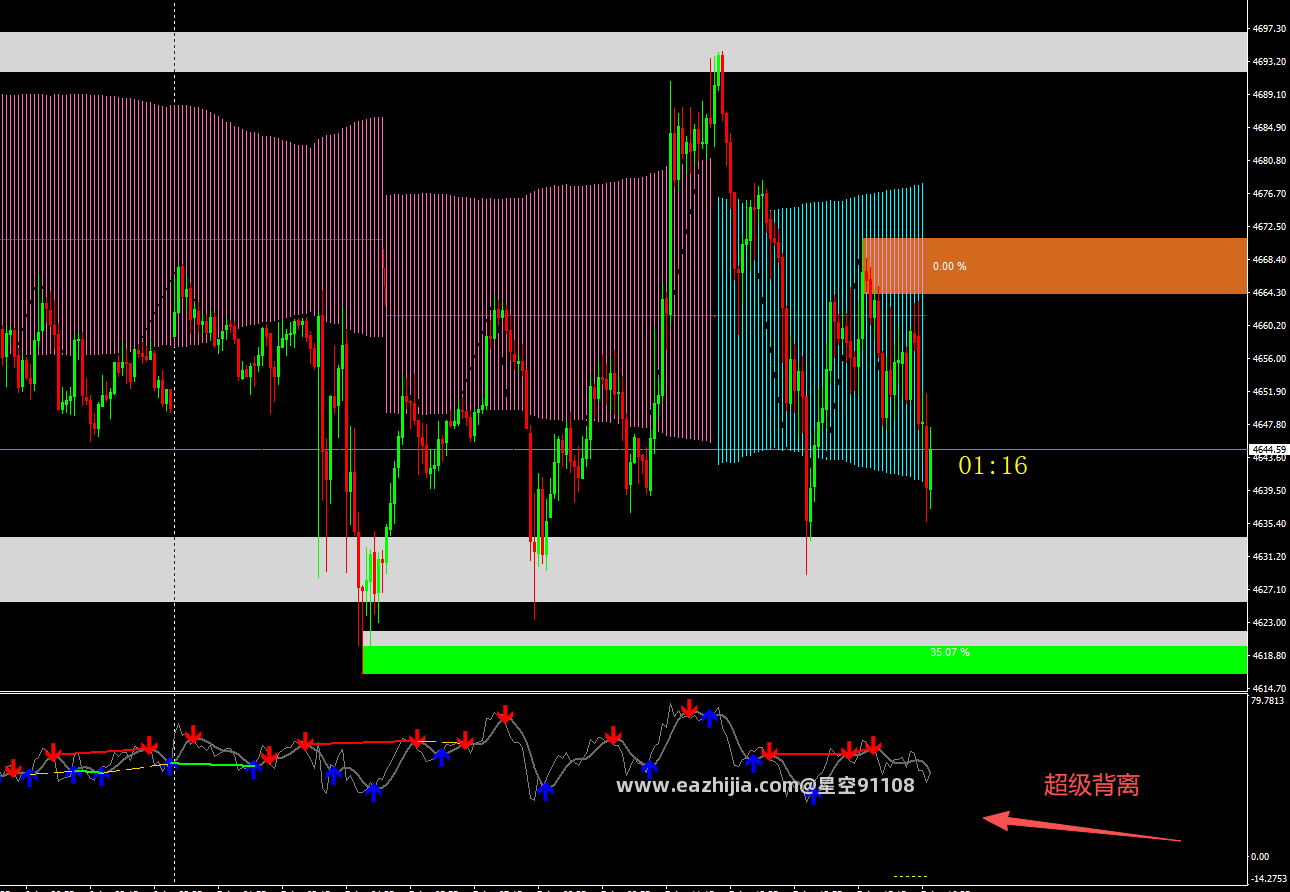The height and width of the screenshot is (892, 1290).
Task: Click the 4656.00 price scale label
Action: point(1268,359)
